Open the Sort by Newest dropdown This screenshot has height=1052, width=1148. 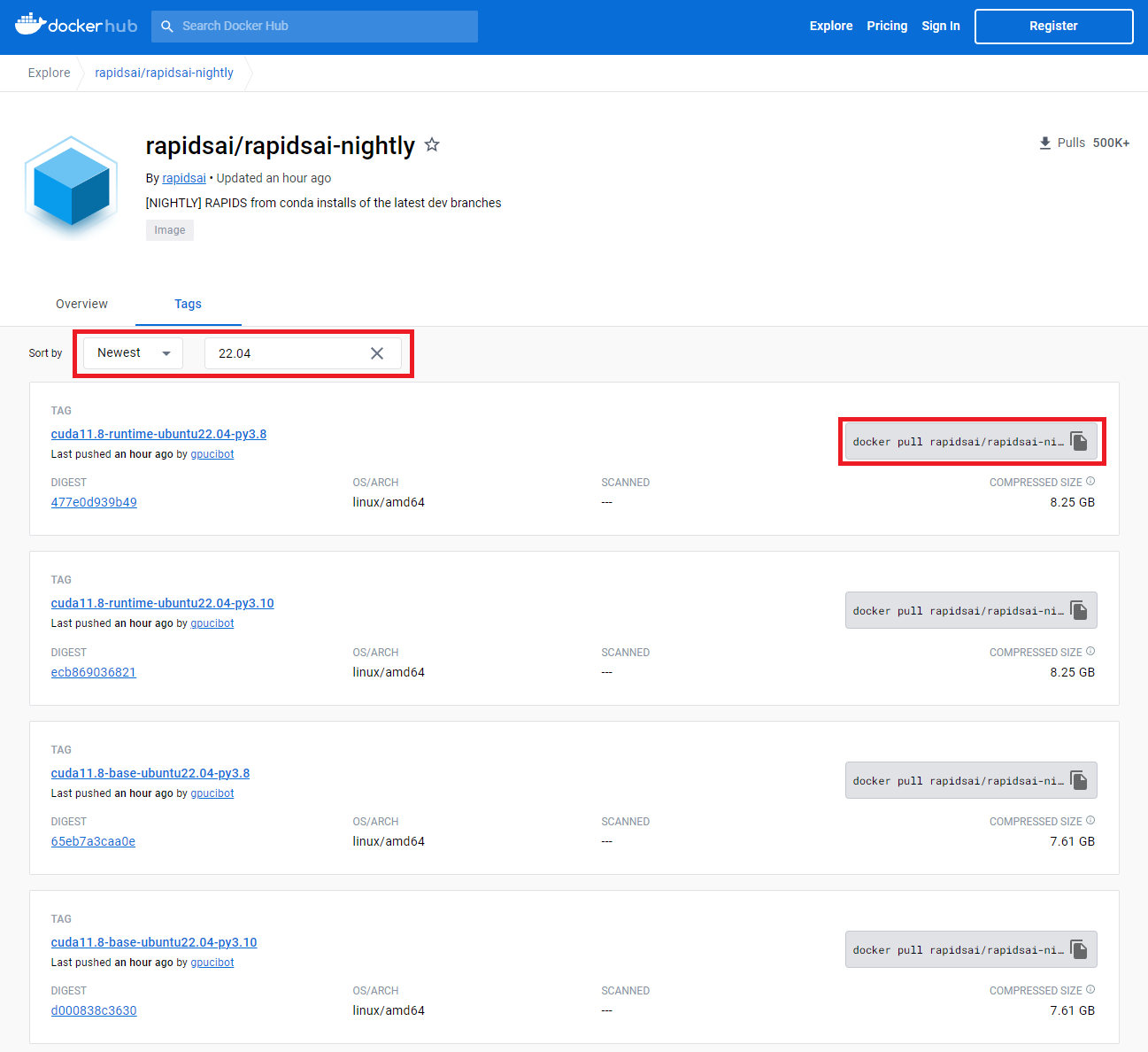[134, 352]
